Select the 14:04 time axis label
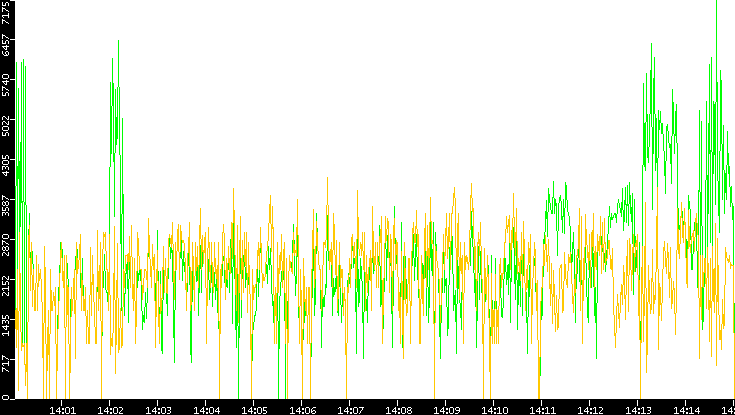The width and height of the screenshot is (735, 415). pos(207,411)
